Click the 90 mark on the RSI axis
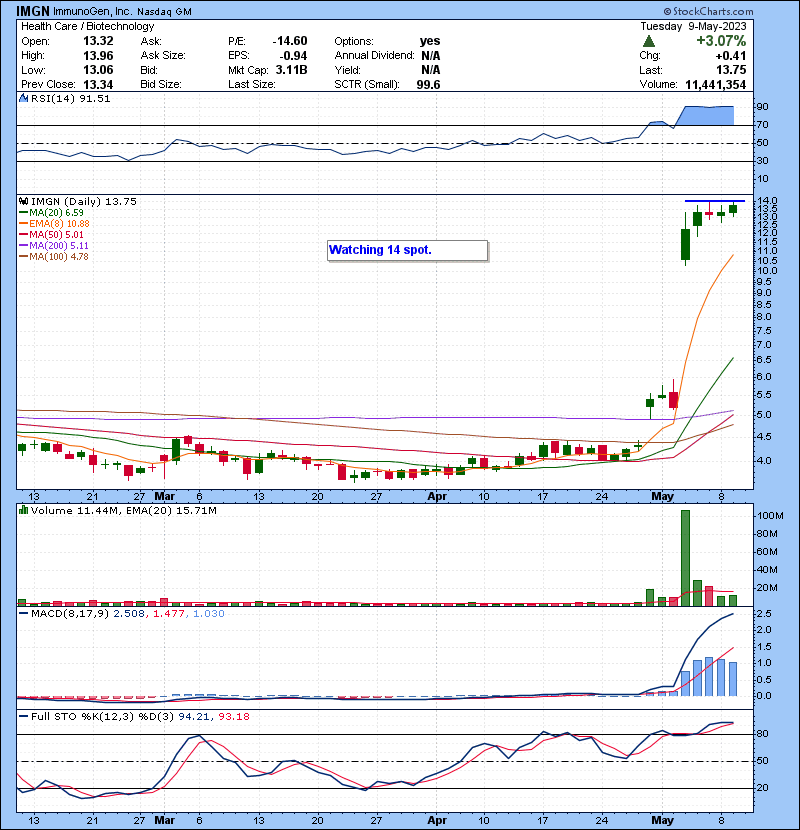 click(762, 107)
